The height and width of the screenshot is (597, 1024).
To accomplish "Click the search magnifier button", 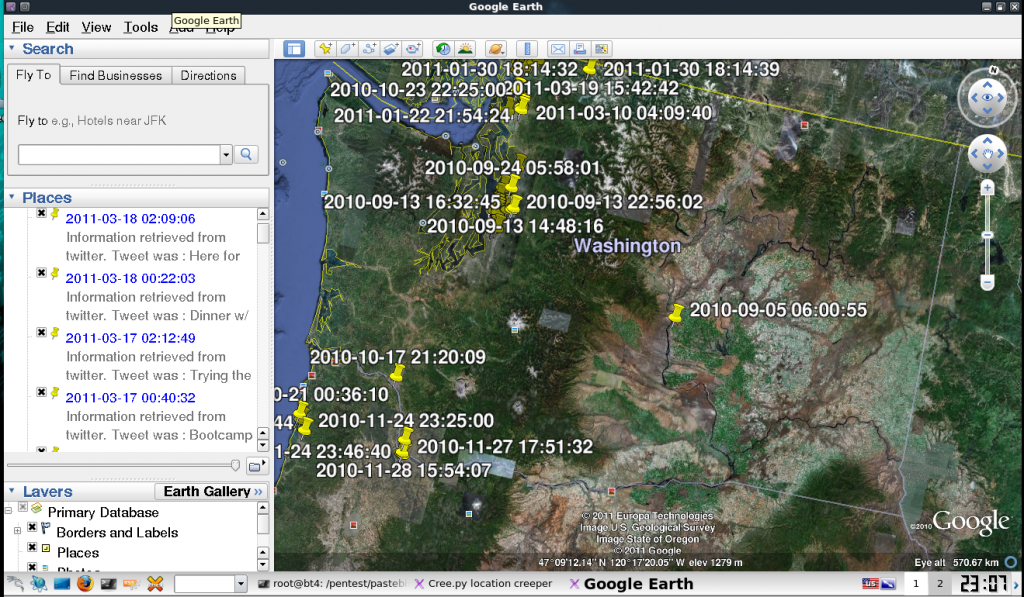I will pyautogui.click(x=246, y=154).
